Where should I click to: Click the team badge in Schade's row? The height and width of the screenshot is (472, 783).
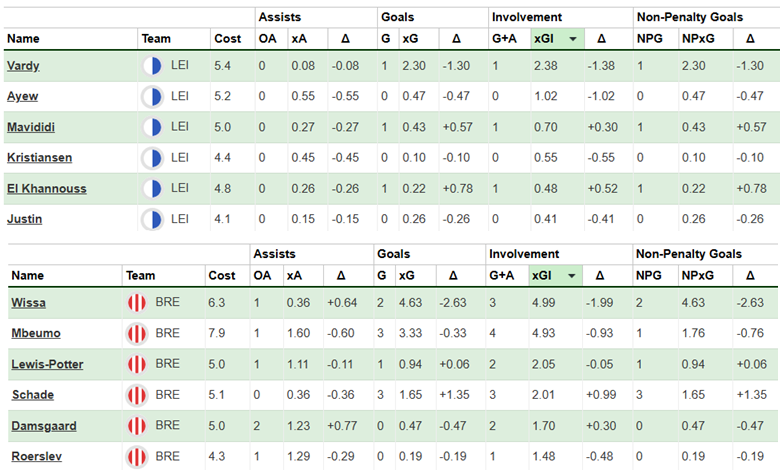138,395
